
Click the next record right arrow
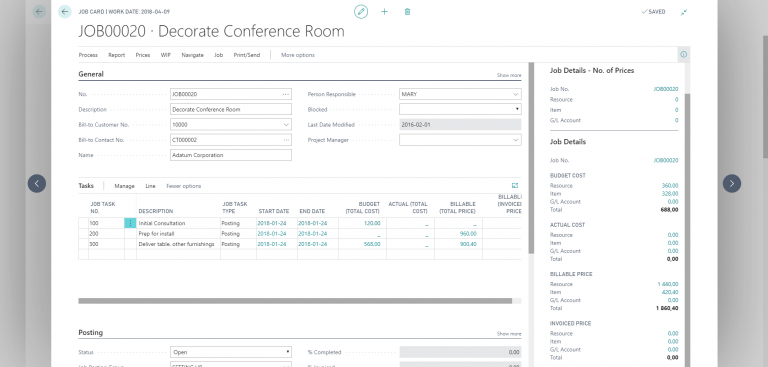pyautogui.click(x=732, y=184)
